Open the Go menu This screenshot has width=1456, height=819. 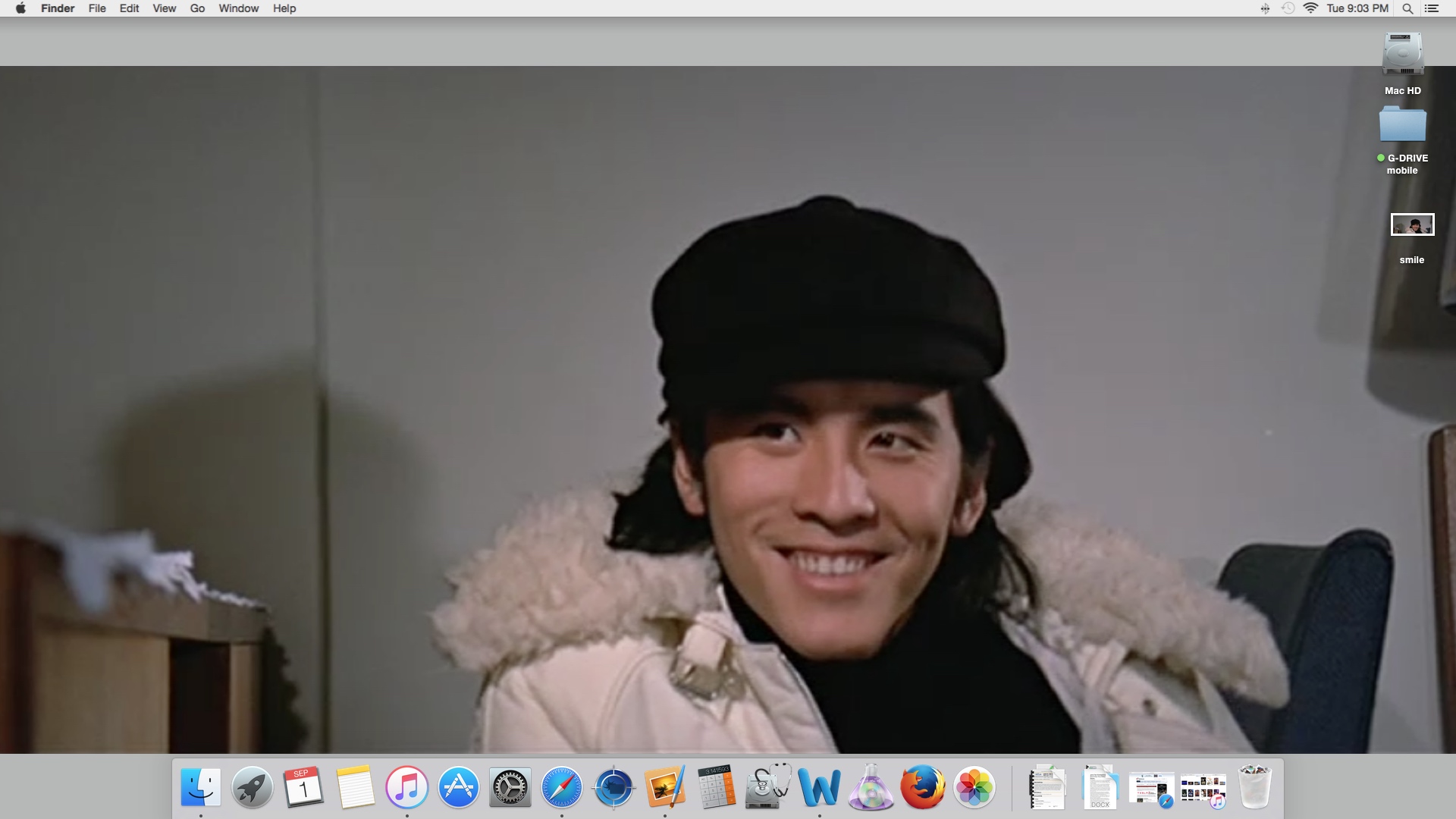click(x=197, y=8)
